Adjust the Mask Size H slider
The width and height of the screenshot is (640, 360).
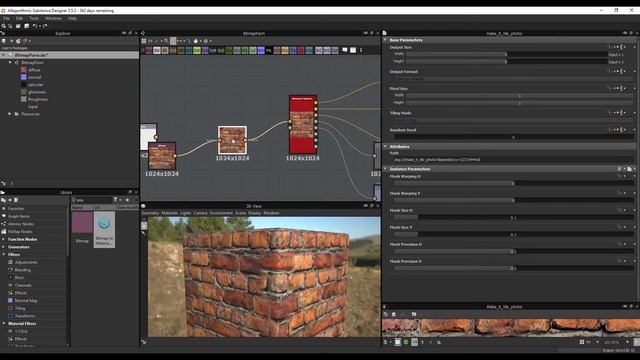point(513,218)
